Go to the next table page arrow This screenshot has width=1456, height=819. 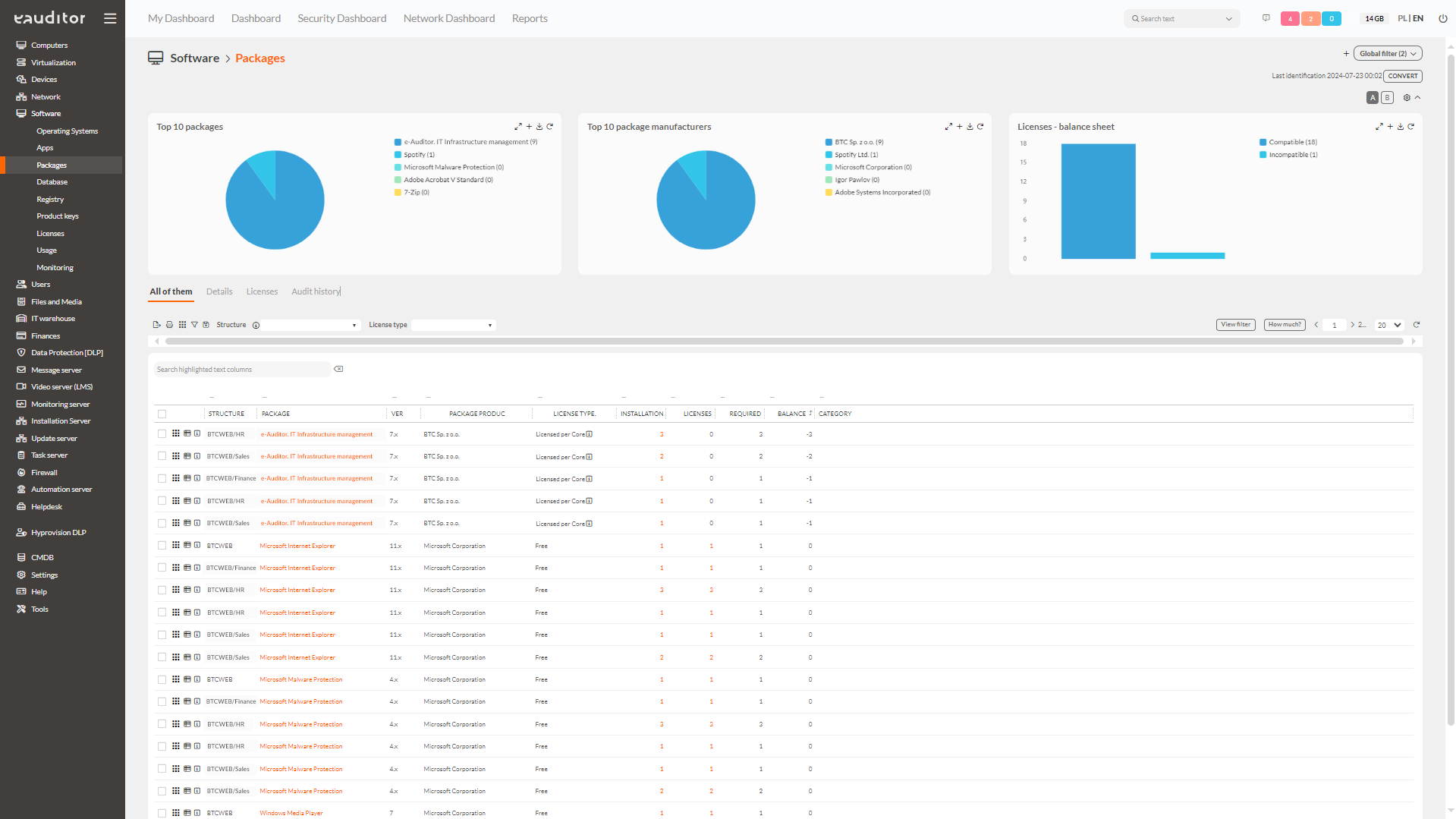tap(1352, 325)
